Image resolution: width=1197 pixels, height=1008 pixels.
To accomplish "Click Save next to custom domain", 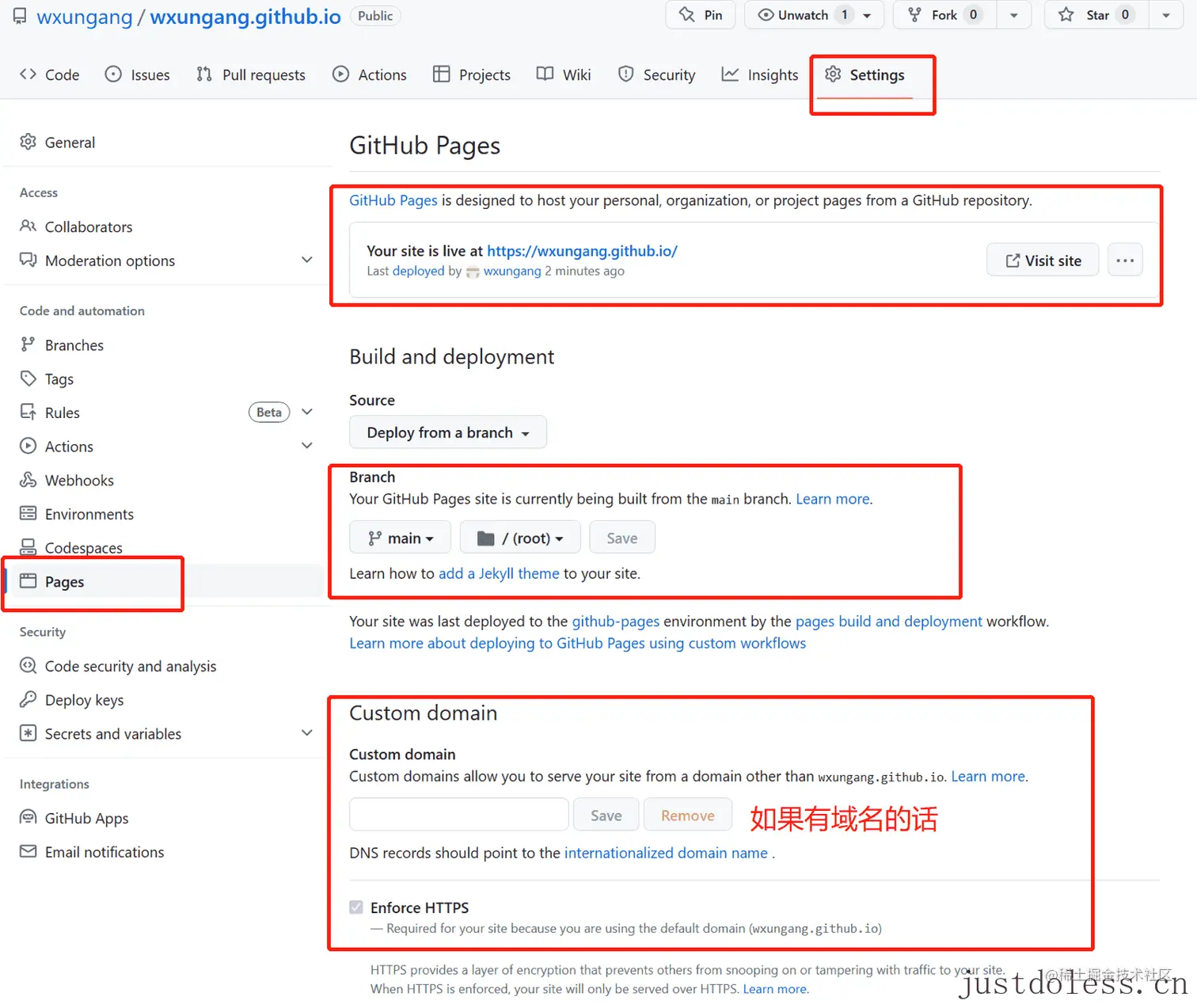I will coord(606,815).
